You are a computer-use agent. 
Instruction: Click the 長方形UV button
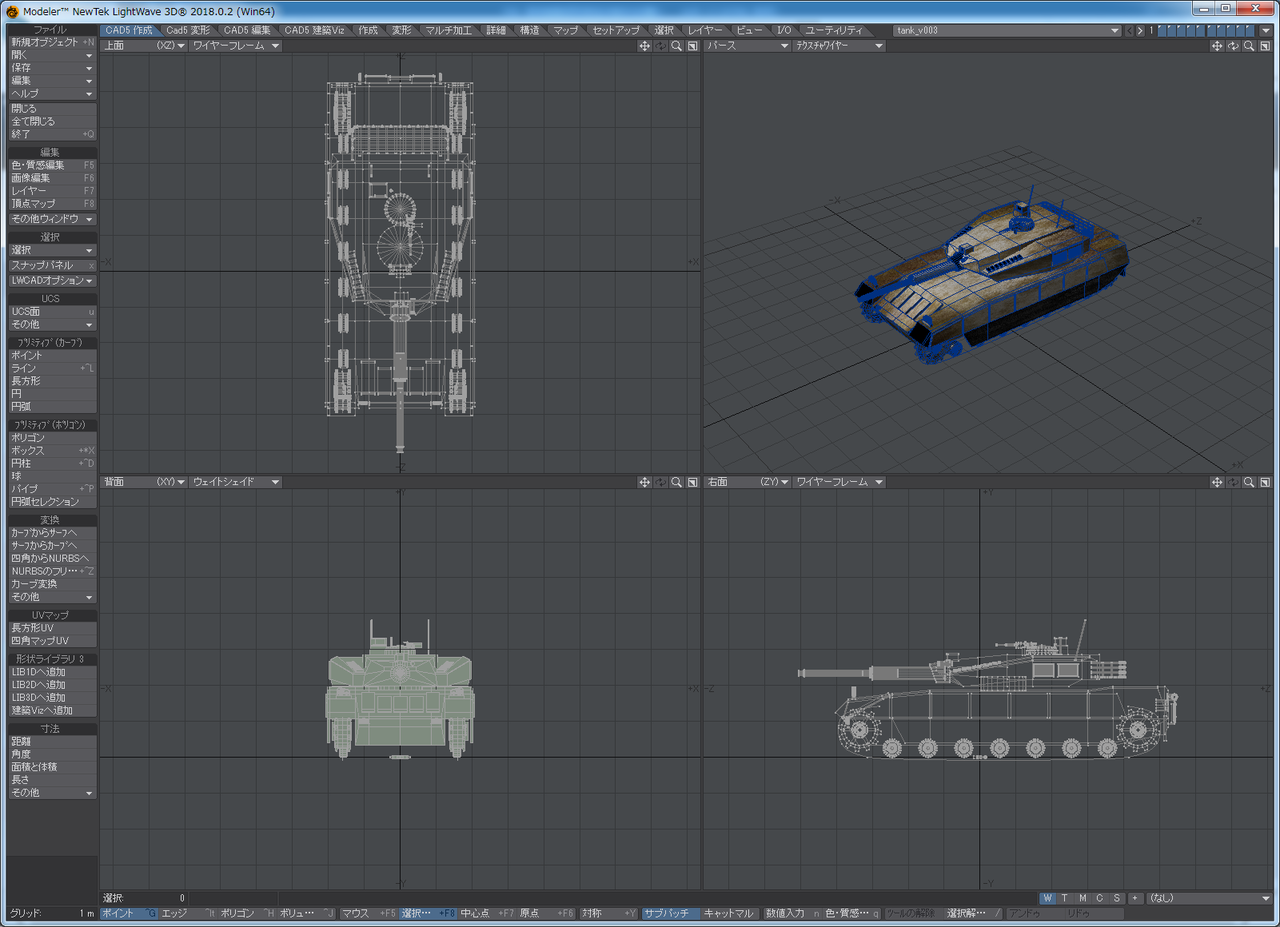pos(52,628)
